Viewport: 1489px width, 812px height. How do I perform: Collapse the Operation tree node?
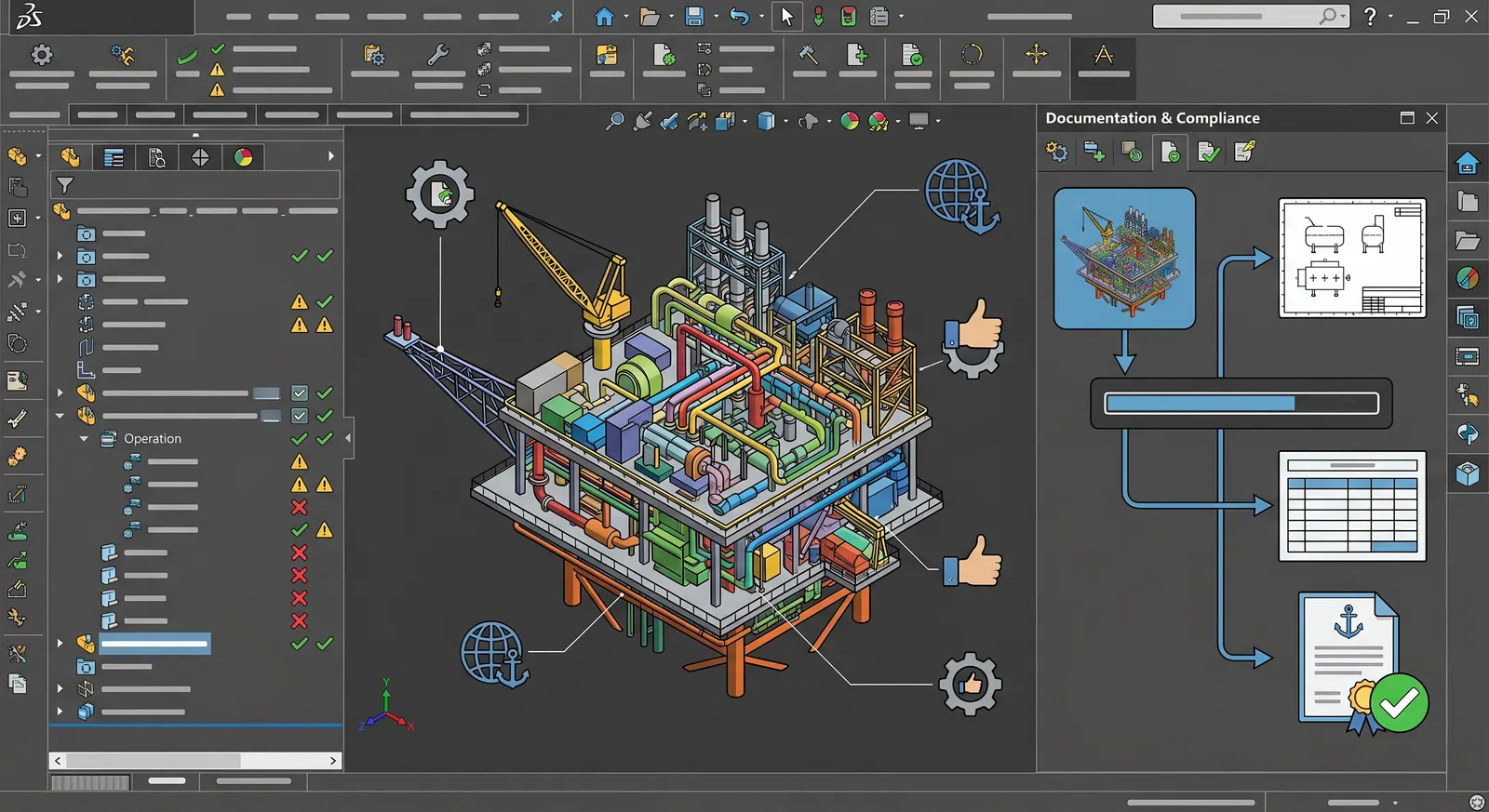[84, 438]
